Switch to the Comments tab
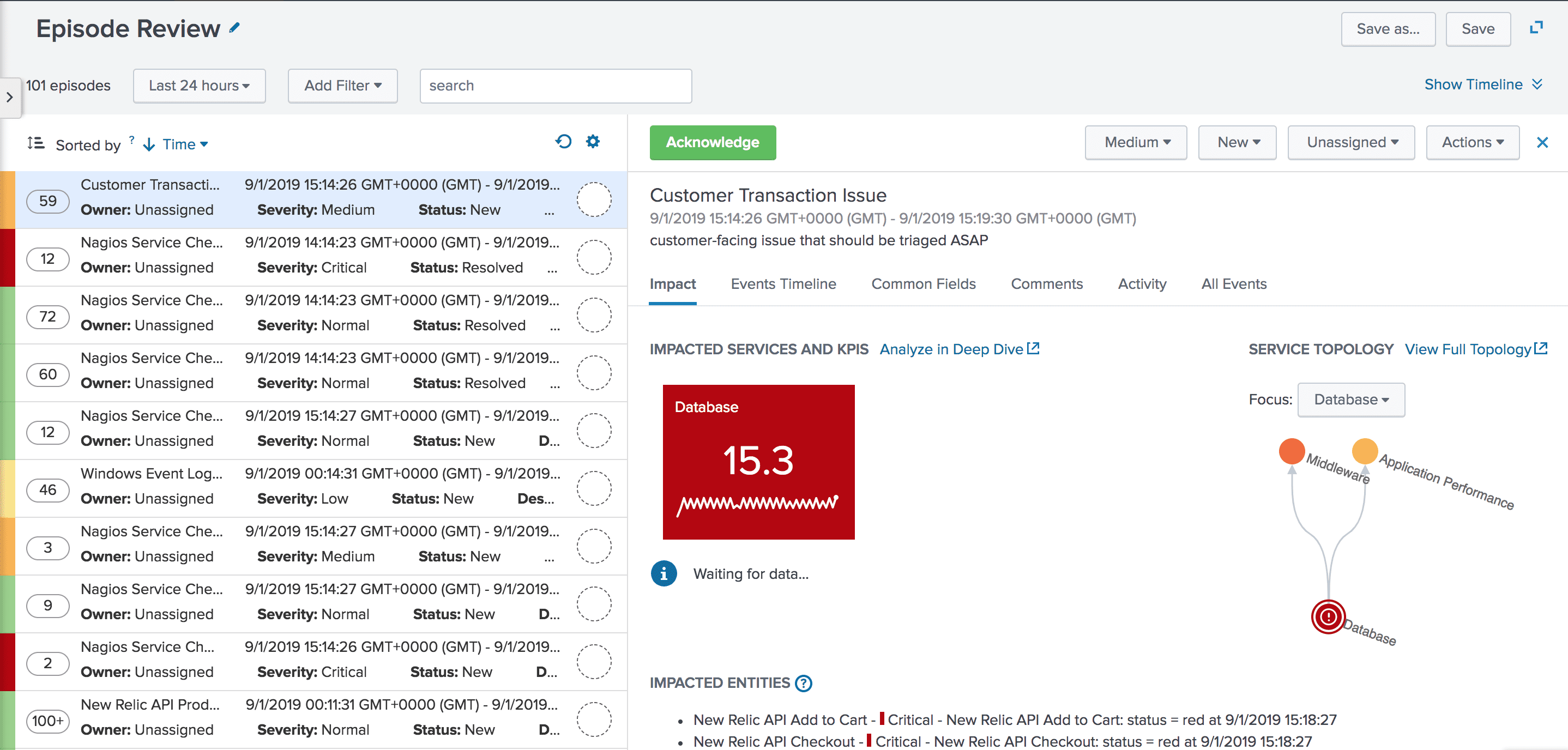The image size is (1568, 750). click(x=1047, y=285)
